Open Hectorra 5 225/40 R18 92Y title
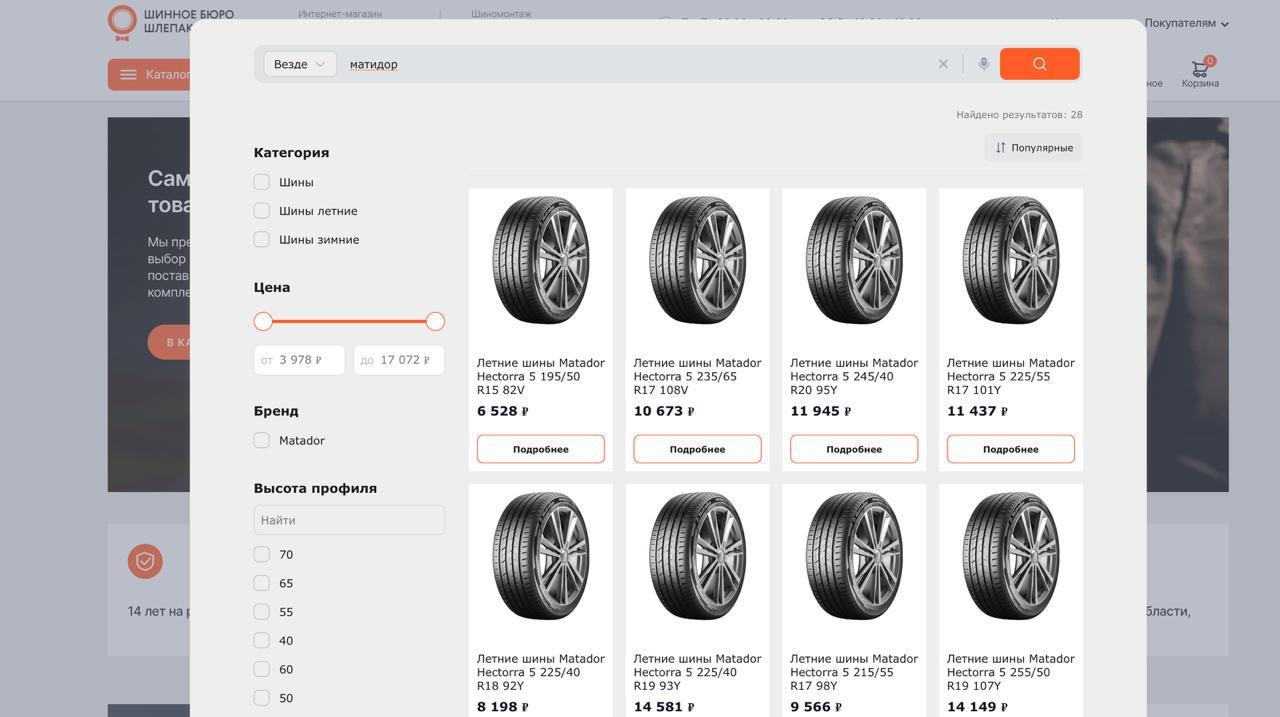The image size is (1280, 717). click(541, 672)
